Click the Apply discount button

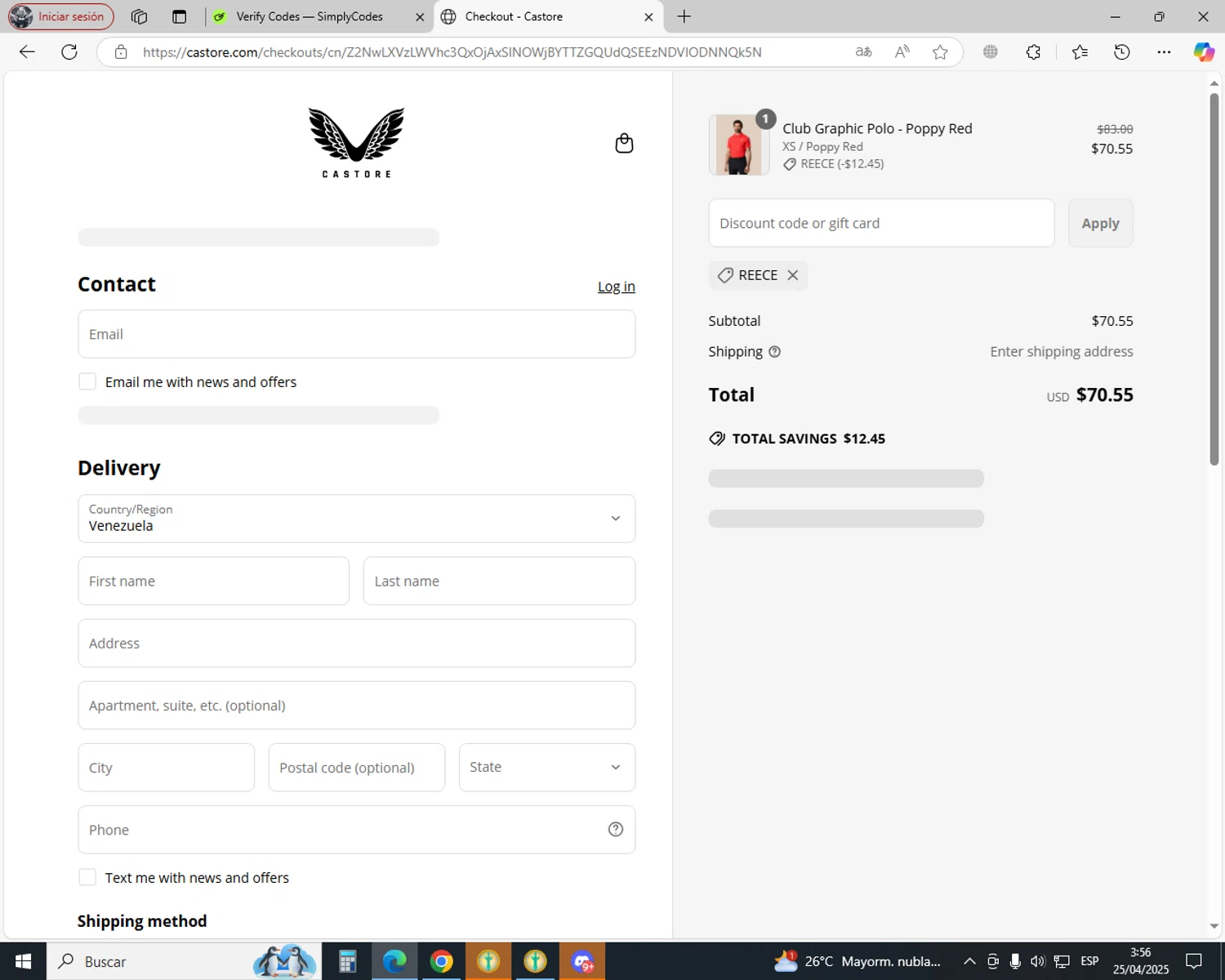(1100, 223)
